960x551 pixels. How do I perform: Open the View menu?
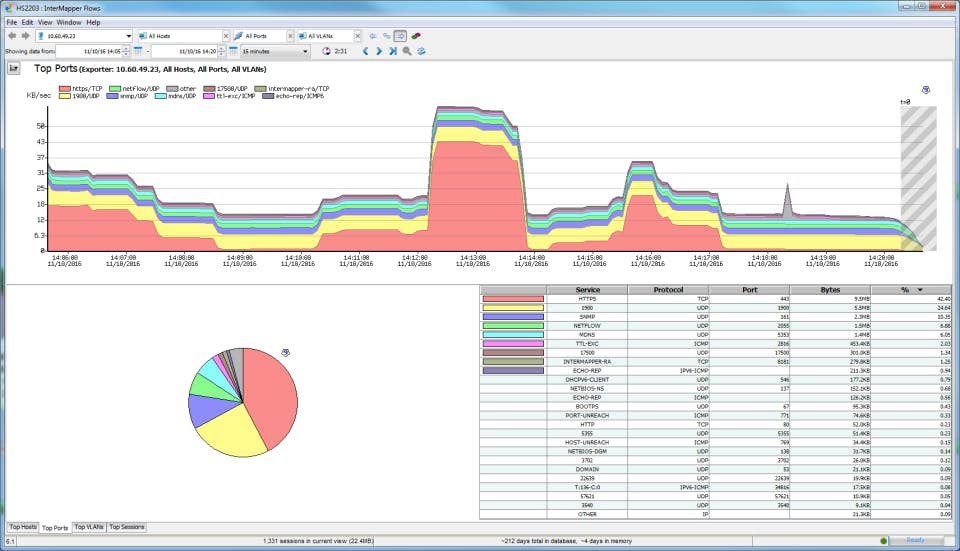pos(45,22)
